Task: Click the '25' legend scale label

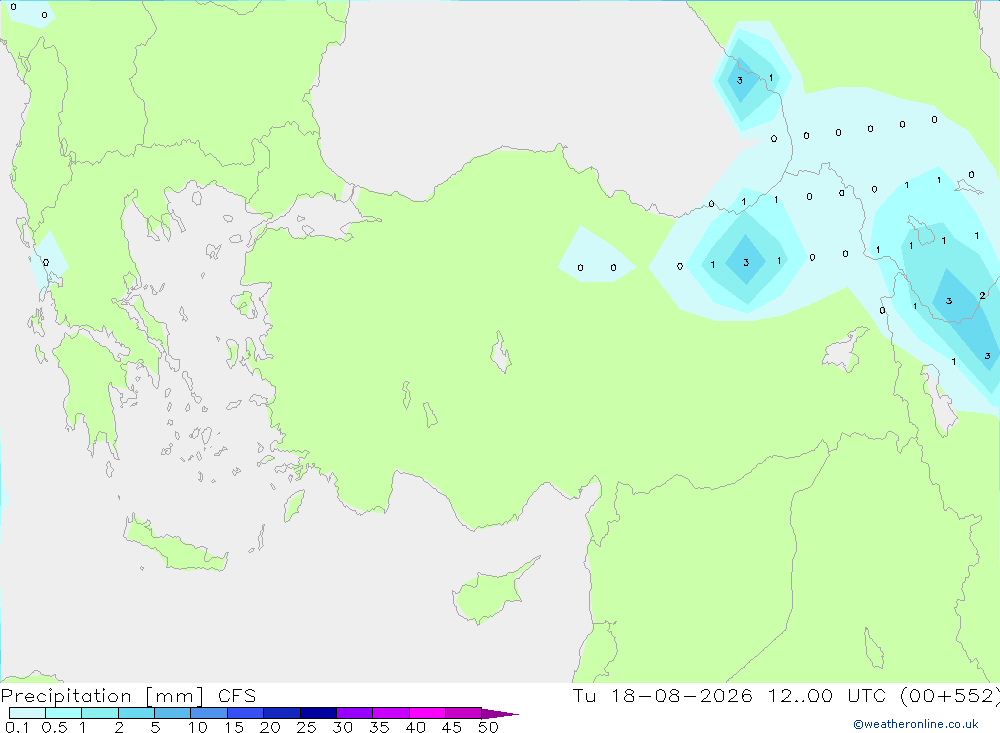Action: coord(306,727)
